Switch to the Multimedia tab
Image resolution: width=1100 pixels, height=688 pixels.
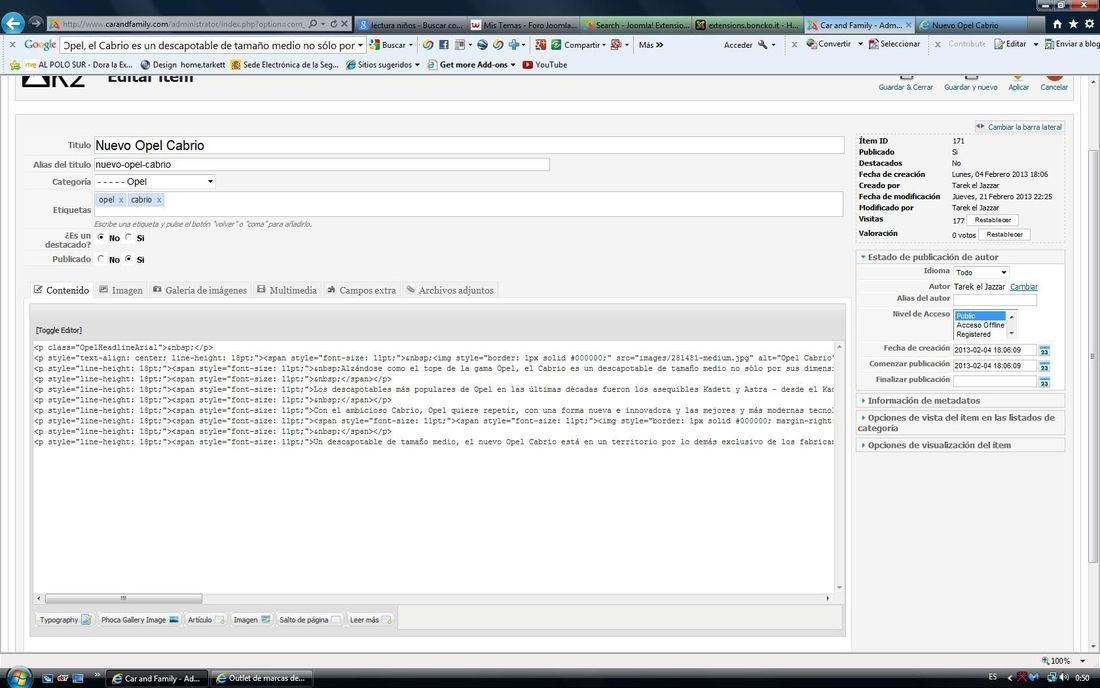(286, 290)
